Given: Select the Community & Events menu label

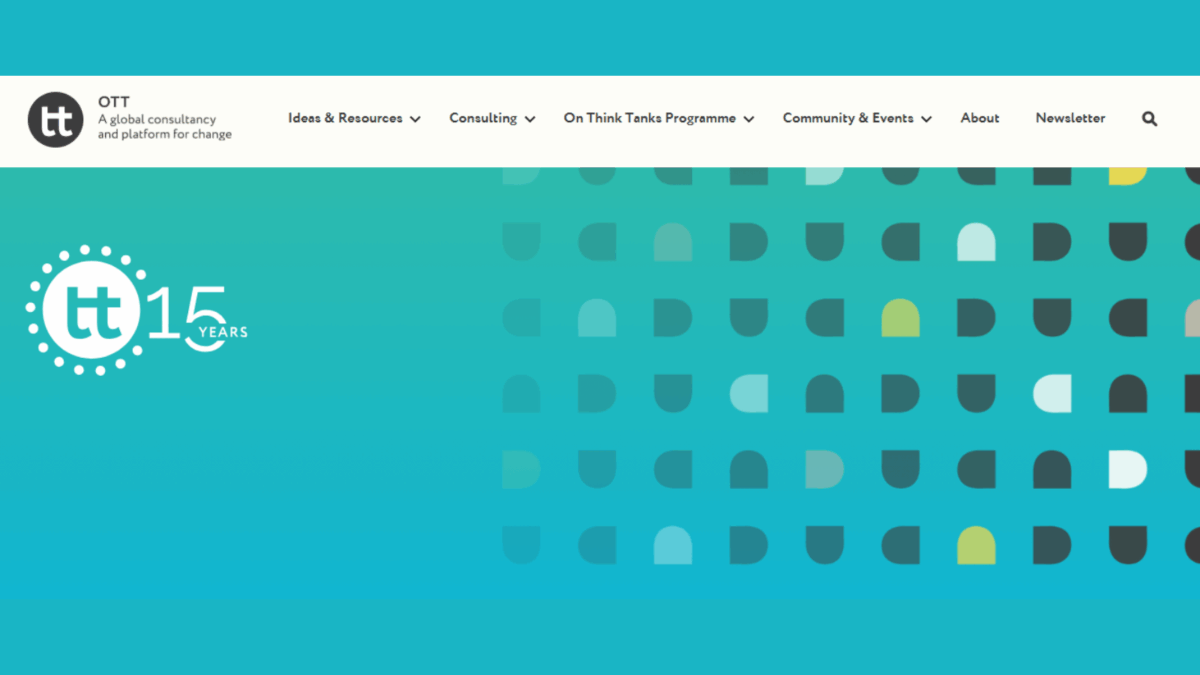Looking at the screenshot, I should (847, 118).
